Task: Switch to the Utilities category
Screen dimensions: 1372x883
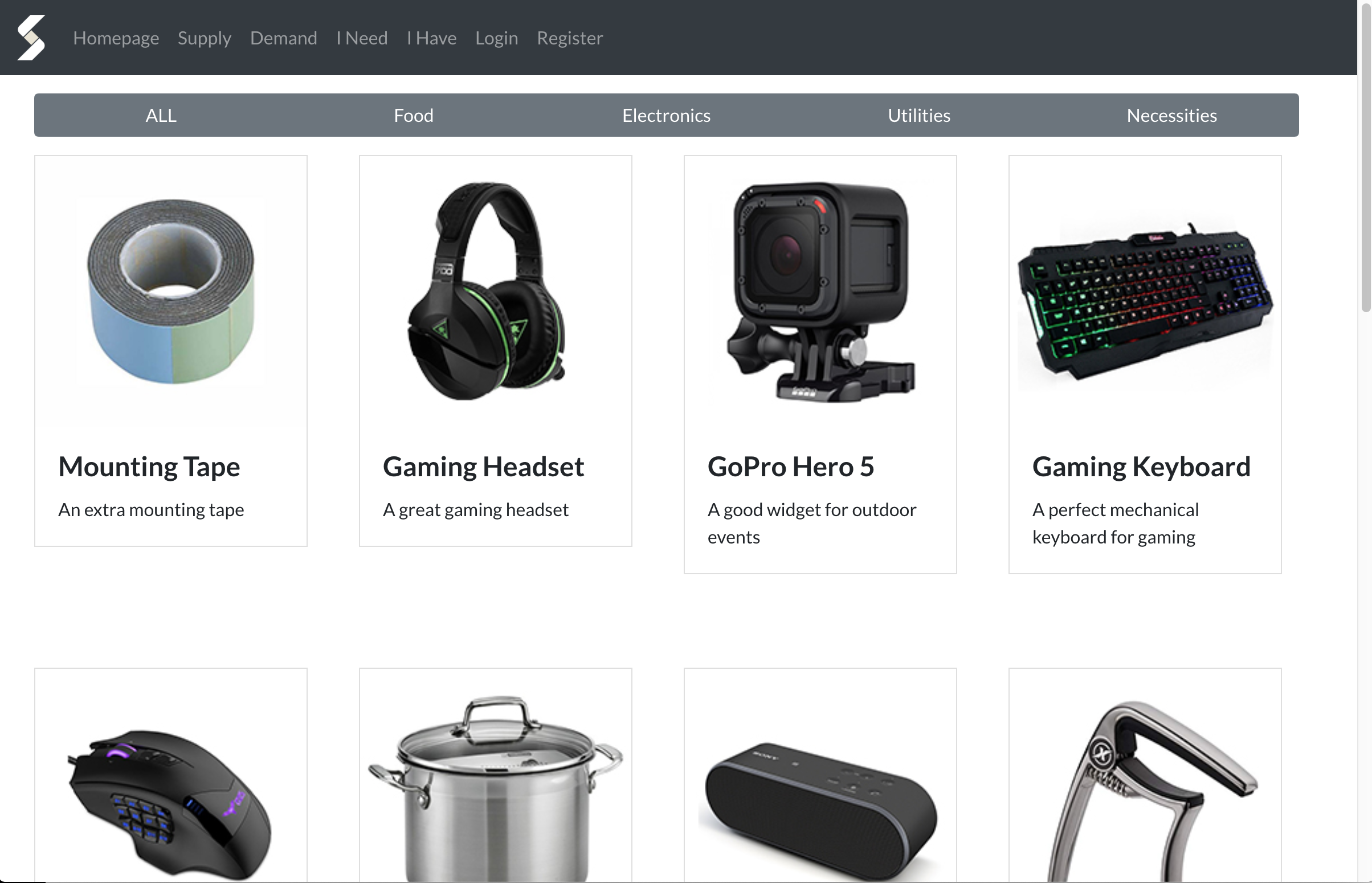Action: pyautogui.click(x=919, y=115)
